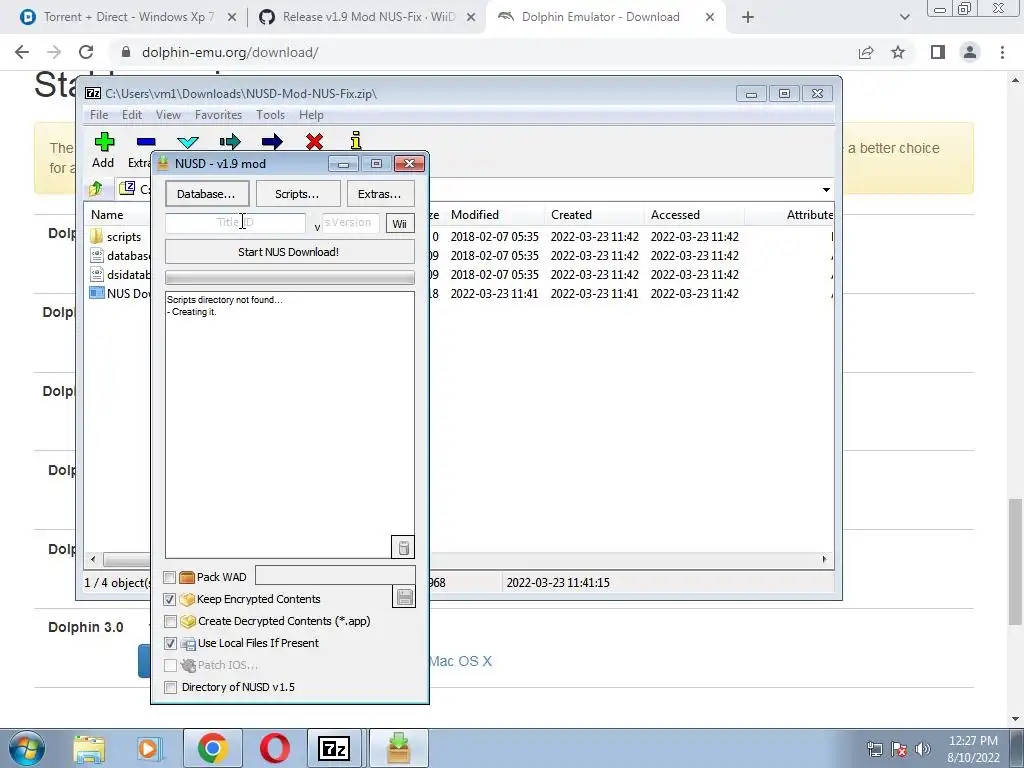Open the 7-Zip Favorites menu

[218, 115]
